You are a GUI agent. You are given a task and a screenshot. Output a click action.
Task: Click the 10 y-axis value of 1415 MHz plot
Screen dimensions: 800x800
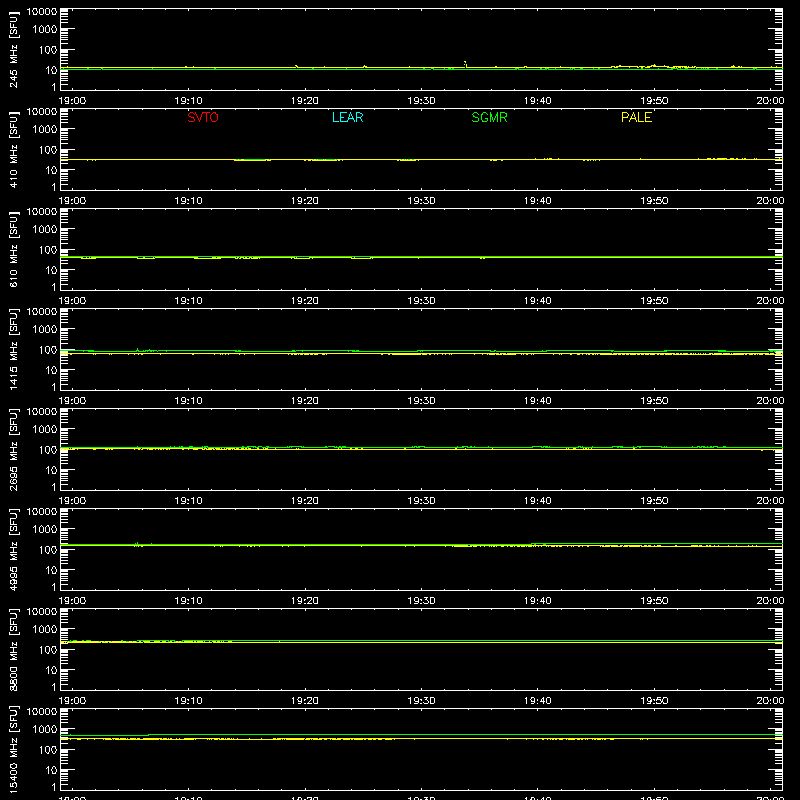51,370
